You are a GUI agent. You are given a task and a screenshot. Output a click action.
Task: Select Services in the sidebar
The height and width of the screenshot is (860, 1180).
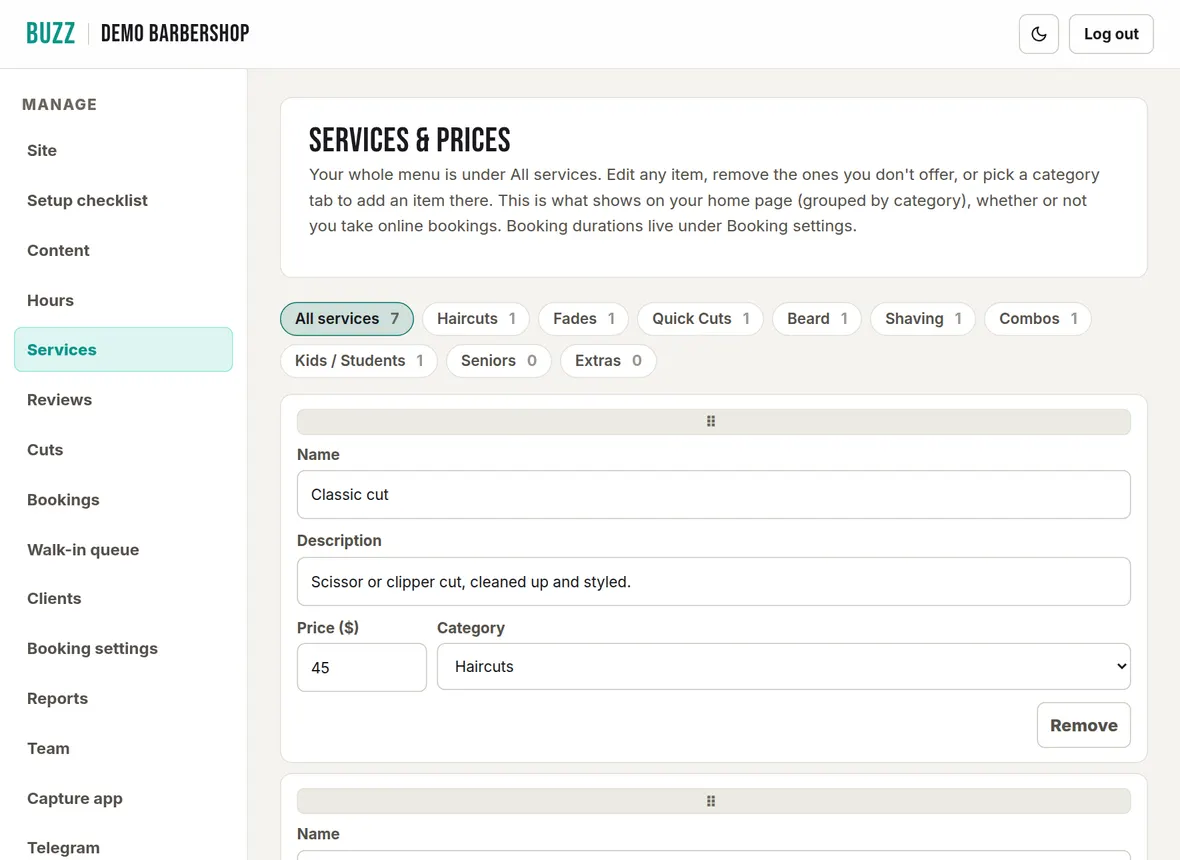(123, 350)
